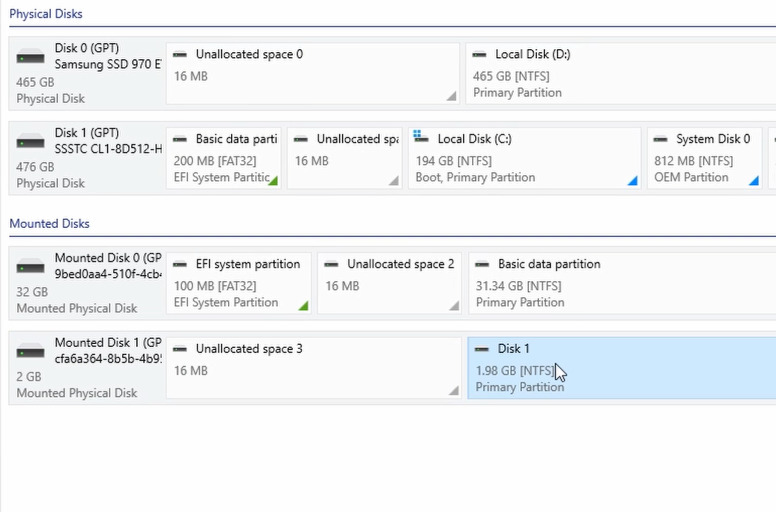Click the Mounted Disk 0 drive icon

coord(30,267)
